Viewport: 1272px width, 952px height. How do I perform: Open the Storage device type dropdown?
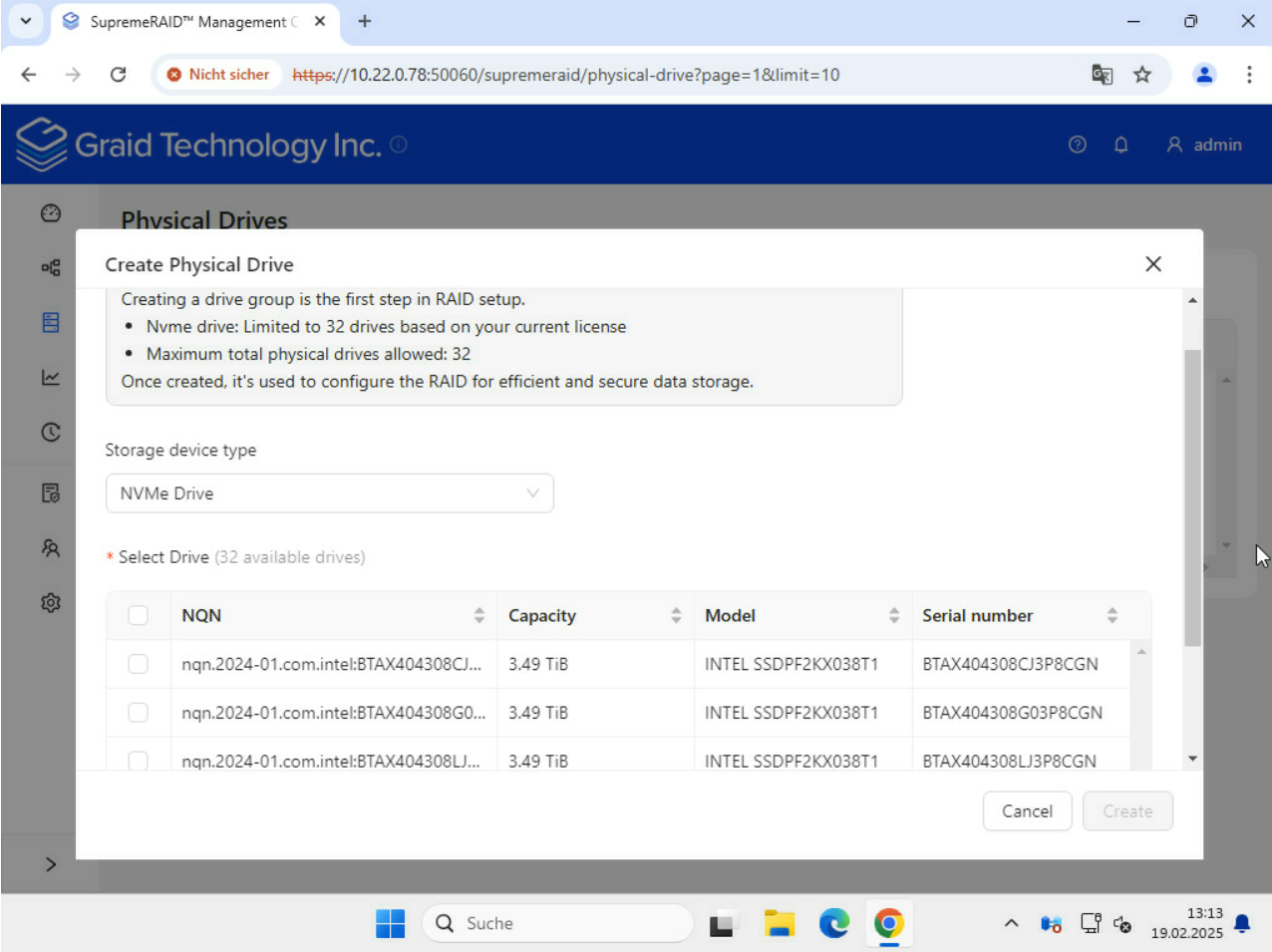(329, 493)
